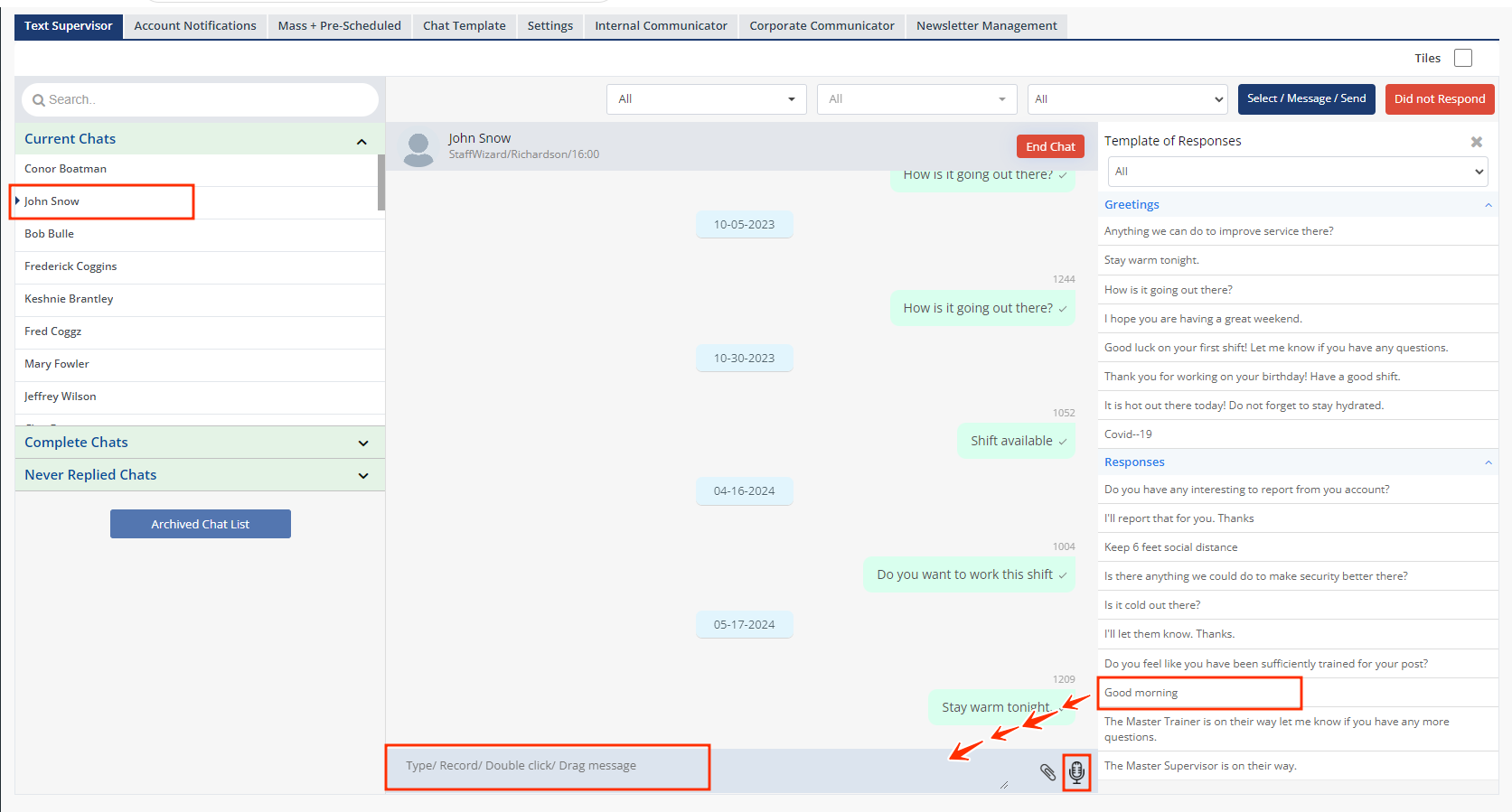Click the message input text field
The image size is (1512, 812).
point(547,767)
